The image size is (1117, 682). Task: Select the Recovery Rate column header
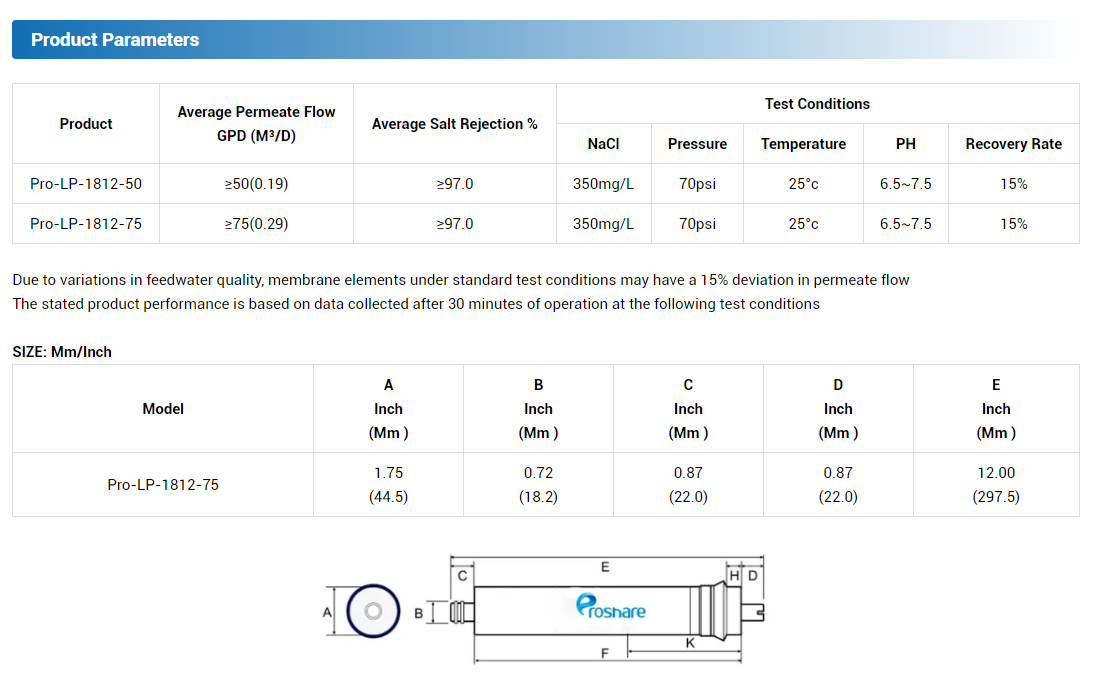coord(1014,144)
